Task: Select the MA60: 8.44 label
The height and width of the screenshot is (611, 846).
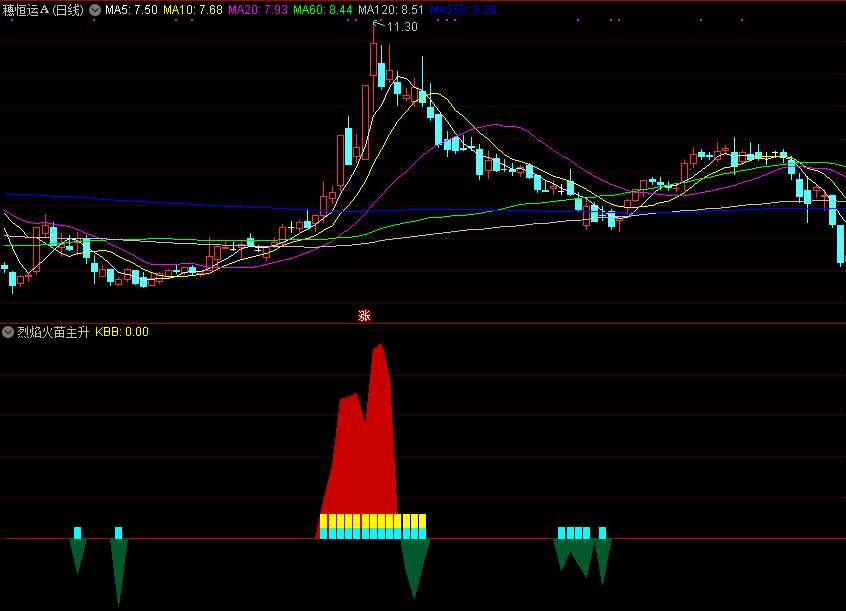Action: (x=323, y=10)
